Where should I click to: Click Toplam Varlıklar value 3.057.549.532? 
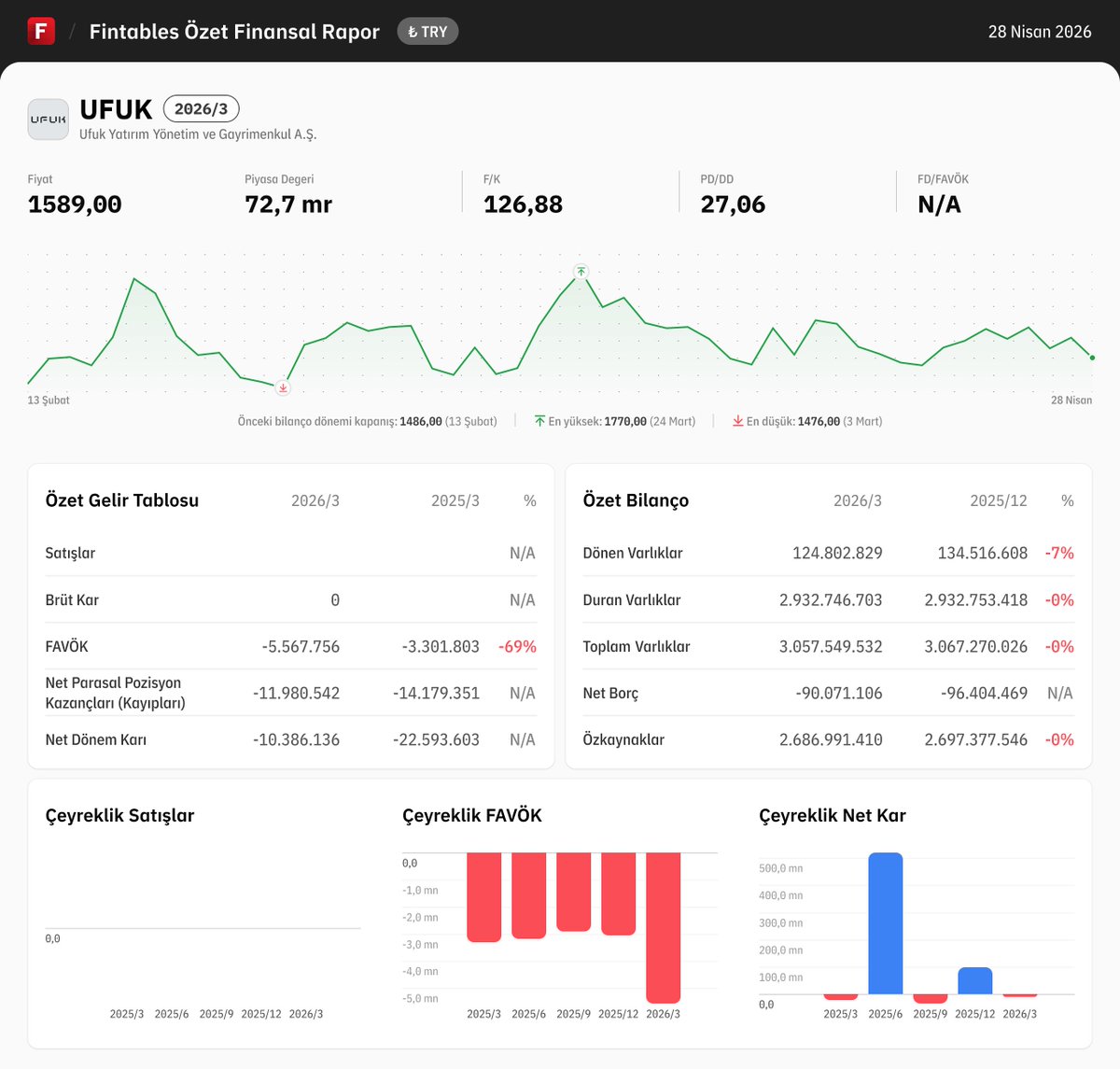click(x=831, y=646)
